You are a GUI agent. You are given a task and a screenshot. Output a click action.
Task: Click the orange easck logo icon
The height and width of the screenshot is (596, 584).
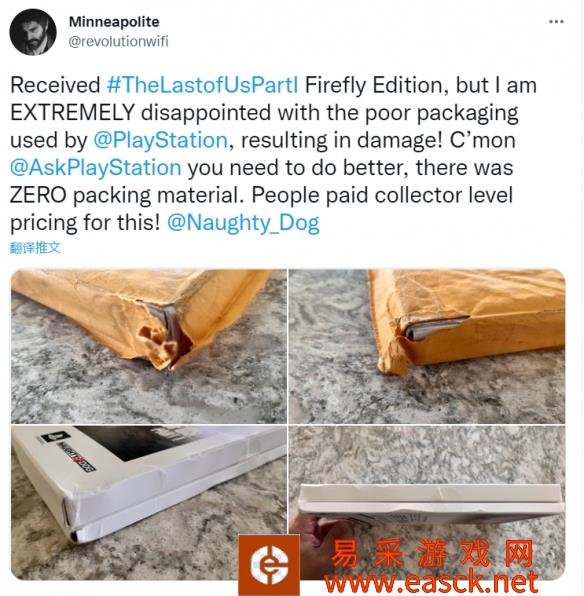(269, 564)
